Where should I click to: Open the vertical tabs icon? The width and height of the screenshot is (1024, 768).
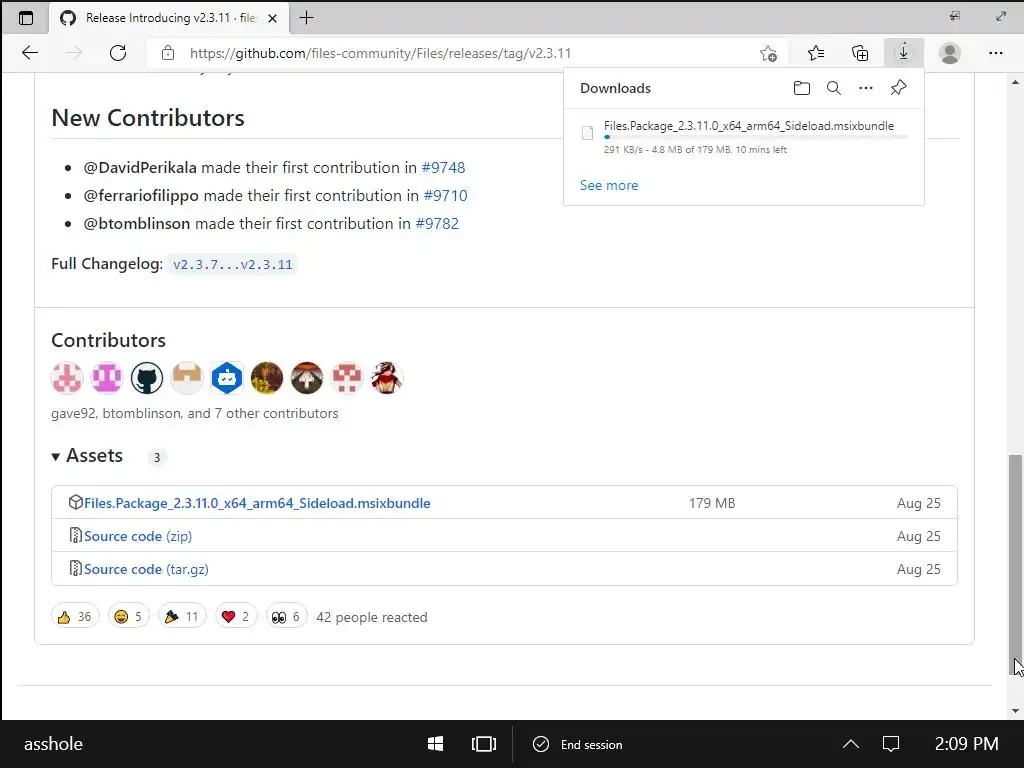pos(25,18)
